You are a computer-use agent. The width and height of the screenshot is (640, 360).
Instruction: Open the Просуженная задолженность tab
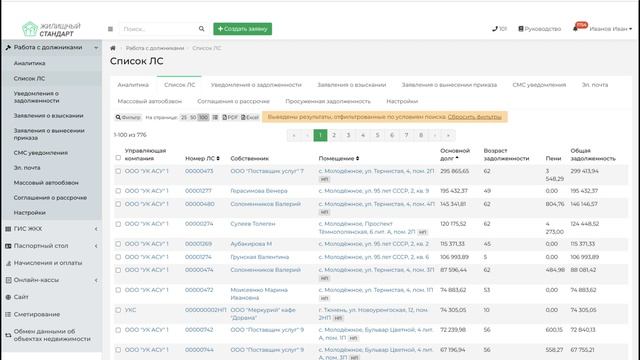(x=328, y=101)
